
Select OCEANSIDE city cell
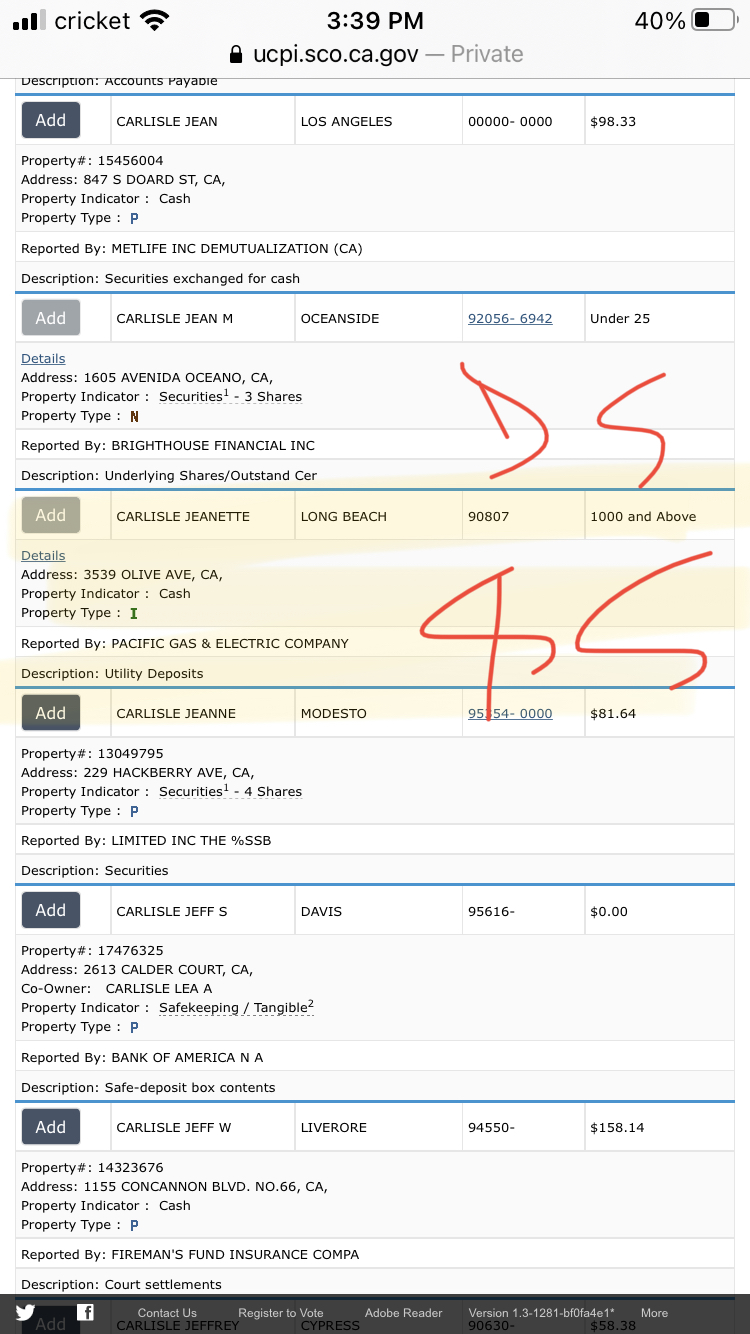378,318
